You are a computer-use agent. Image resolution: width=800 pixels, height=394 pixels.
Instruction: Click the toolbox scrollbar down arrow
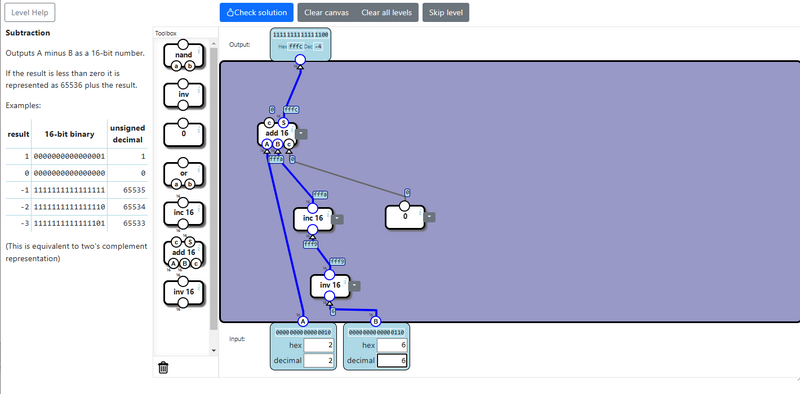coord(214,351)
